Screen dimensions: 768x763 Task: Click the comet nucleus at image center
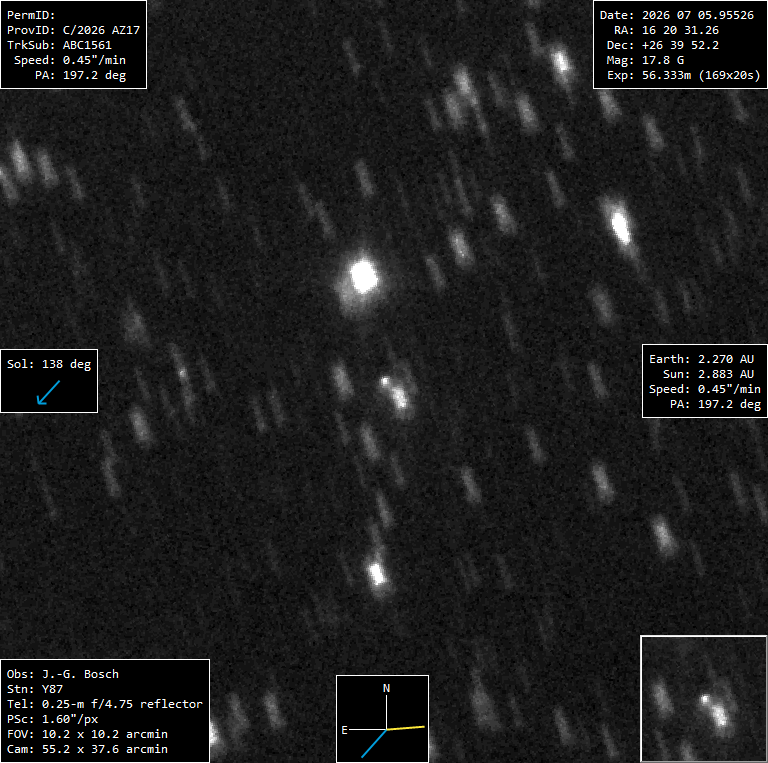click(385, 381)
